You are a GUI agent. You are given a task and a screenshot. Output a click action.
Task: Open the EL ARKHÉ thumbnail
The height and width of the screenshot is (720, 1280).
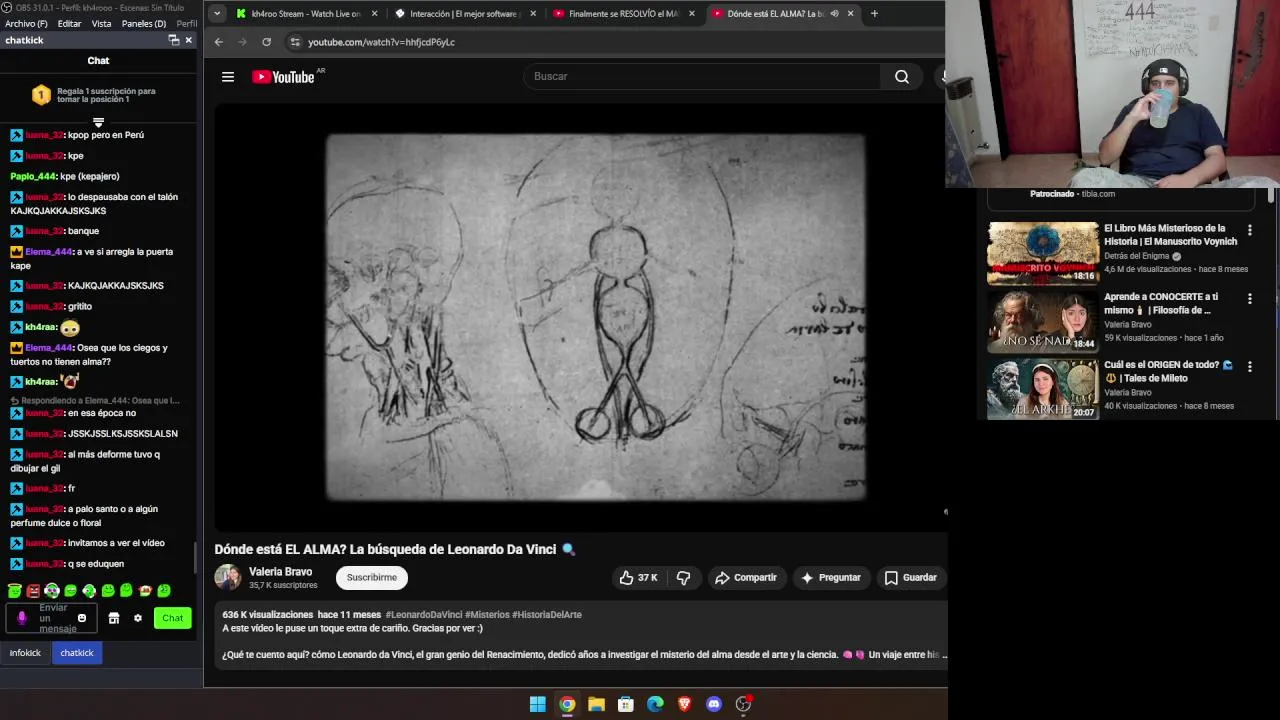[x=1043, y=389]
